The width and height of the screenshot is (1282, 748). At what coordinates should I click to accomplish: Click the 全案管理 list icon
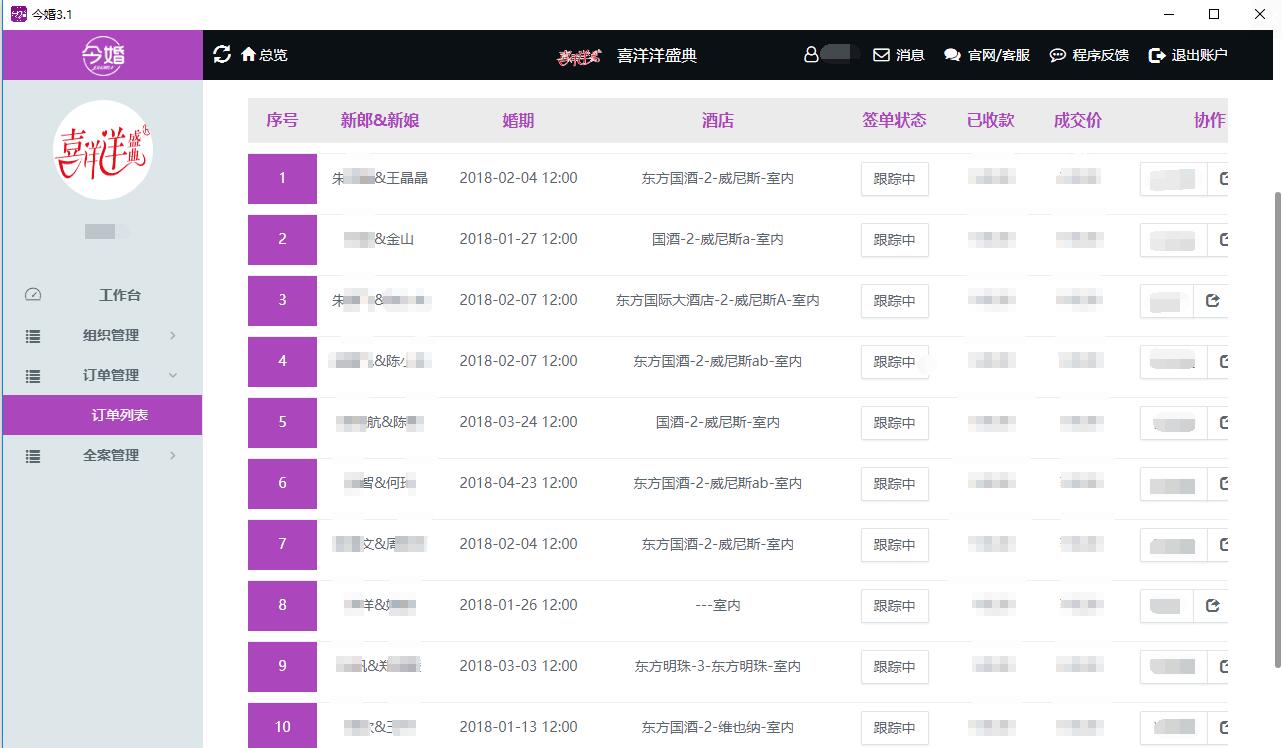[33, 456]
